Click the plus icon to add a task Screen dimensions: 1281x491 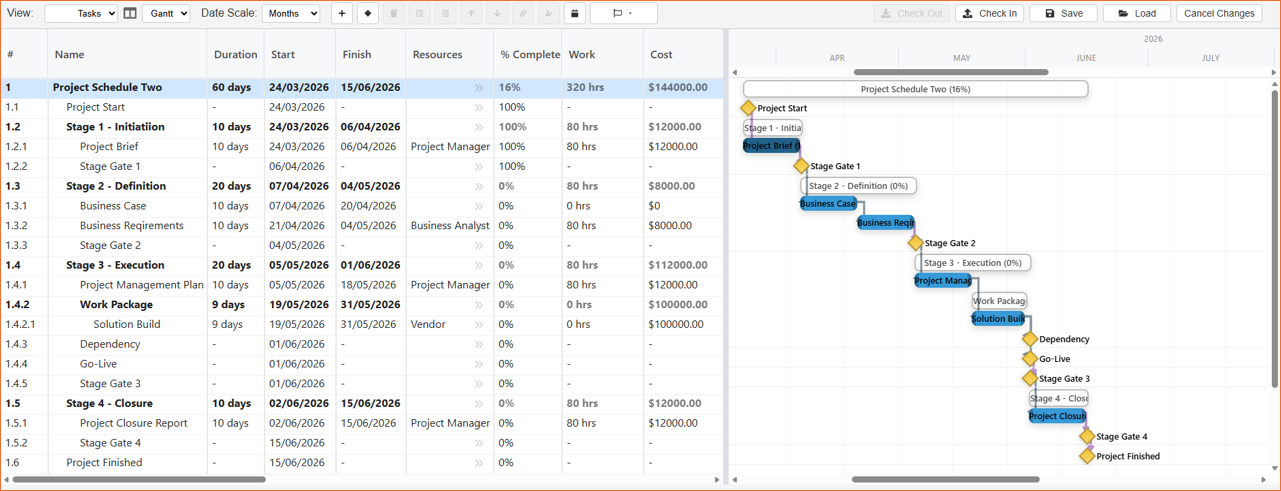(342, 14)
